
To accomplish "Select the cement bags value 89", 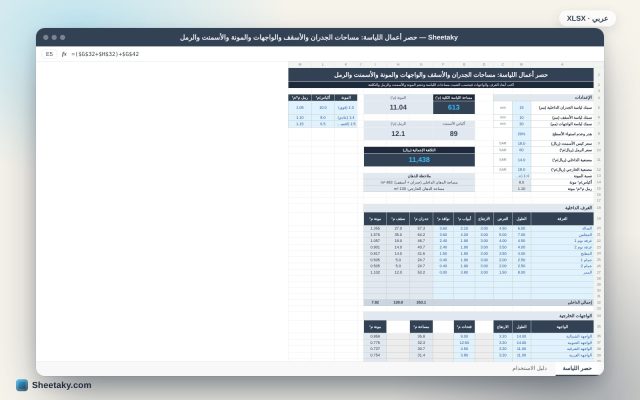I will (453, 133).
